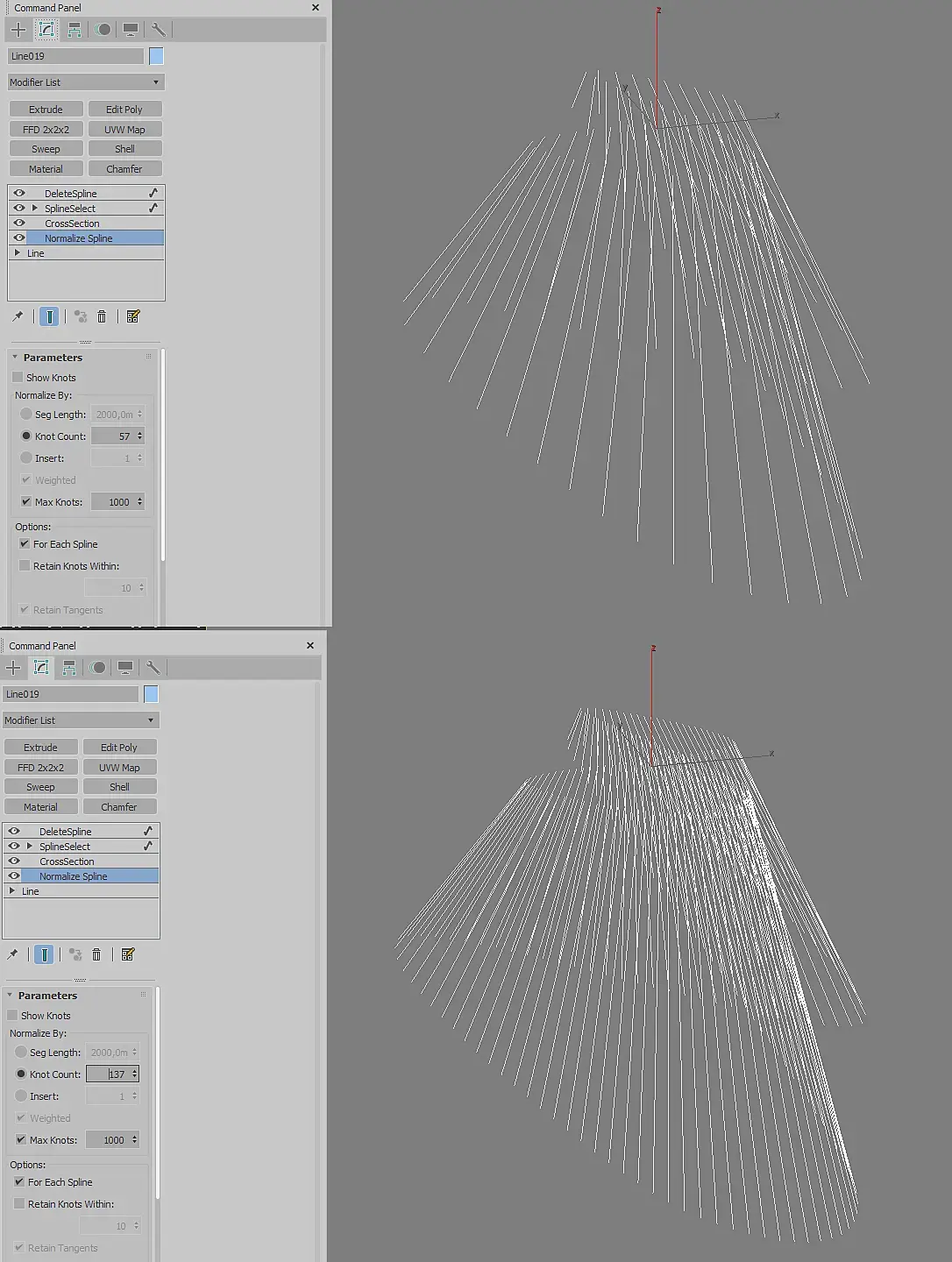
Task: Select Insert radio in top panel
Action: 25,457
